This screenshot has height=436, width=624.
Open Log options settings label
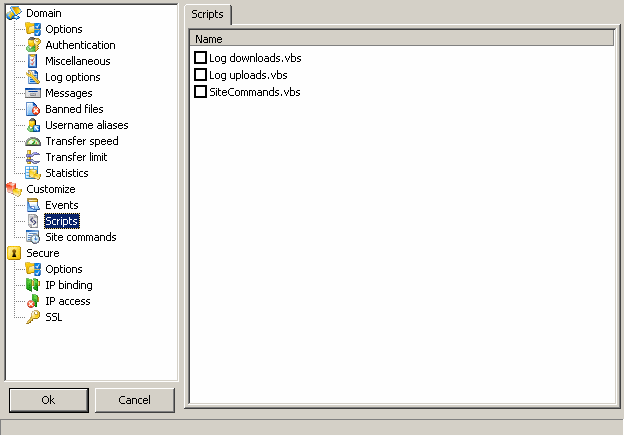(x=73, y=77)
